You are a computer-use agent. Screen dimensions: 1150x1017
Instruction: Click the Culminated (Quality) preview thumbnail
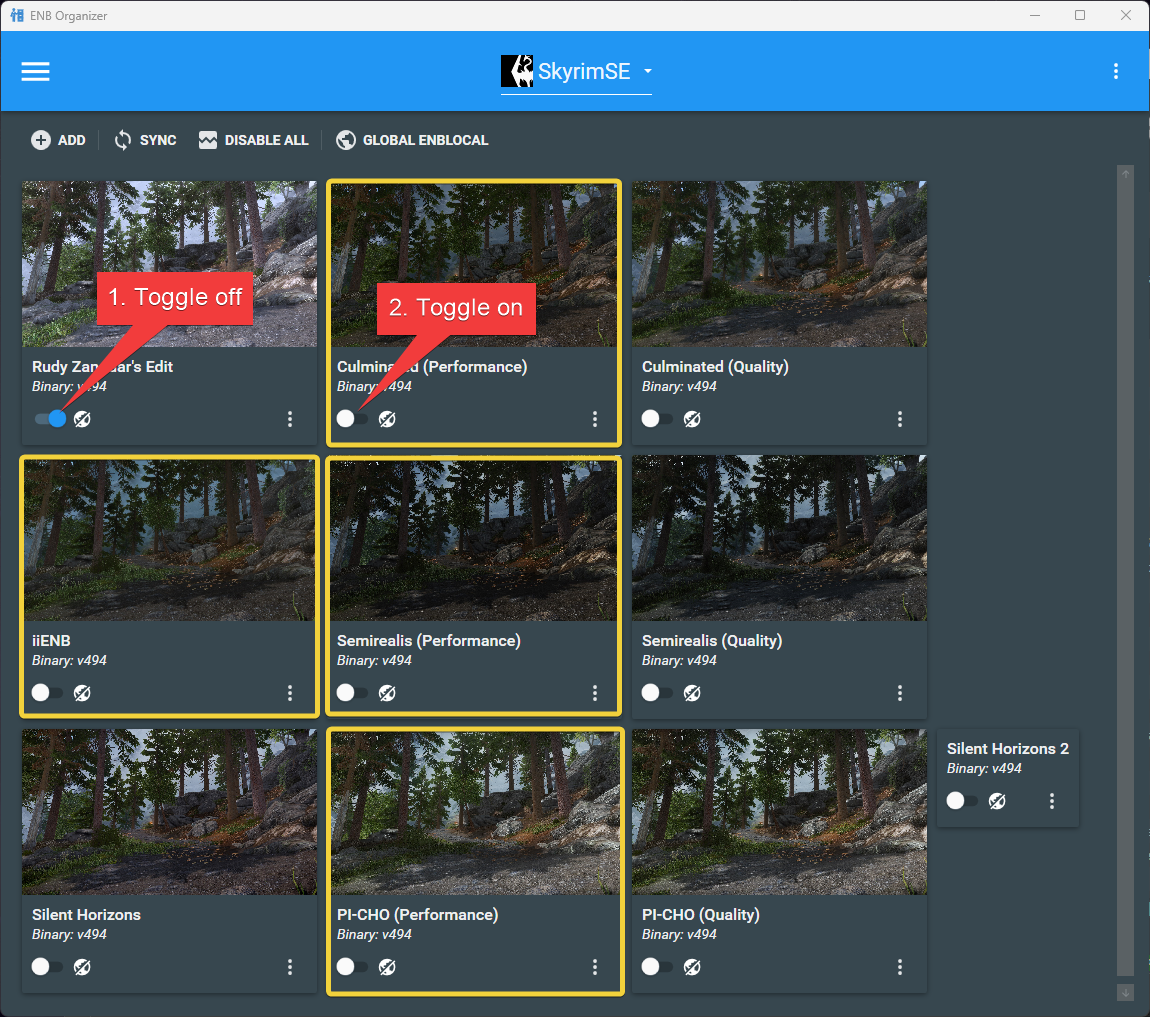780,264
